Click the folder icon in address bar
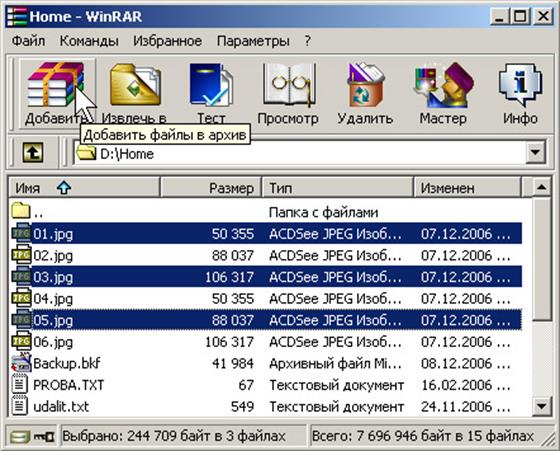560x451 pixels. [x=86, y=153]
